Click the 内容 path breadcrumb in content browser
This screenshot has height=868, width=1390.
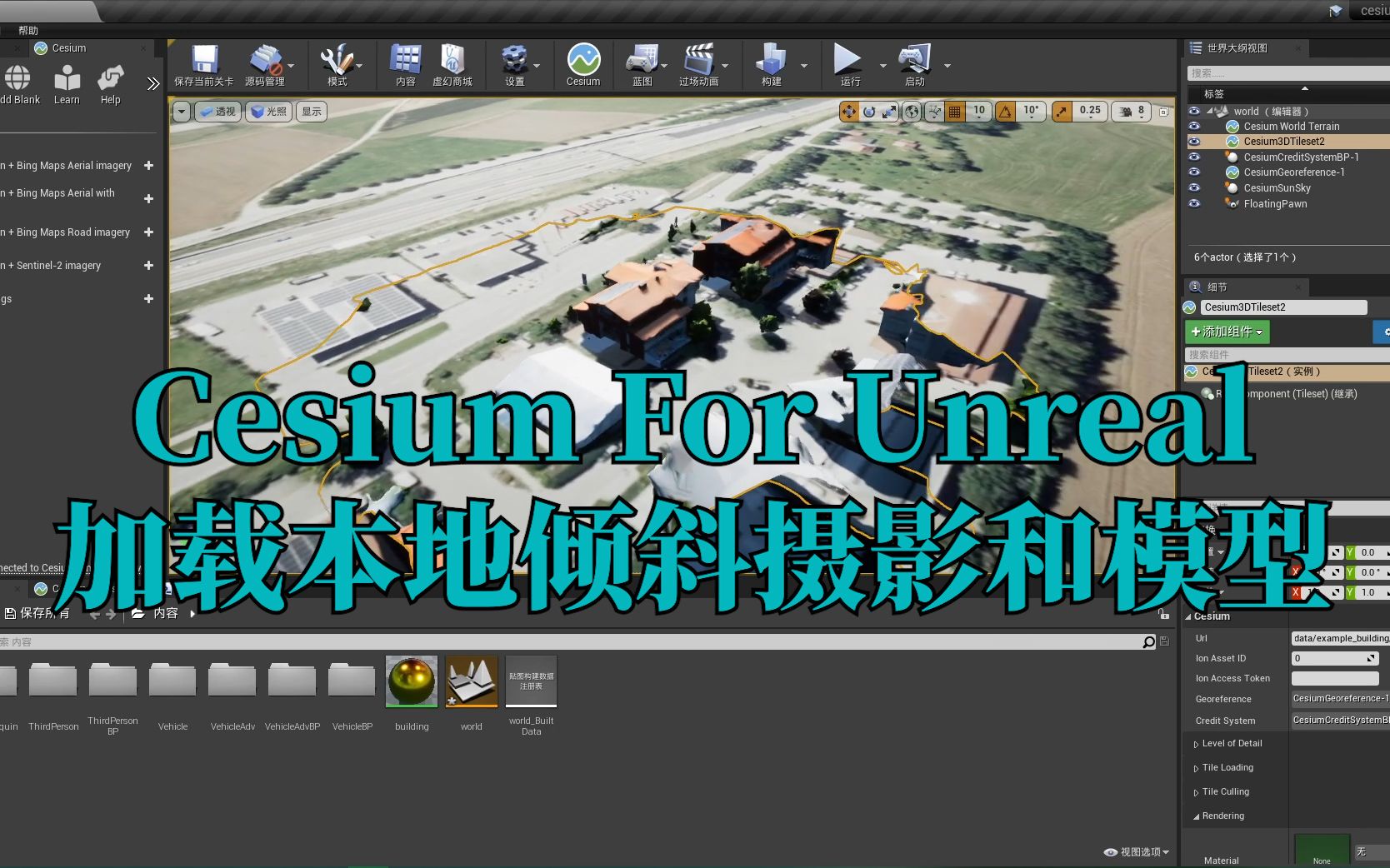tap(166, 614)
